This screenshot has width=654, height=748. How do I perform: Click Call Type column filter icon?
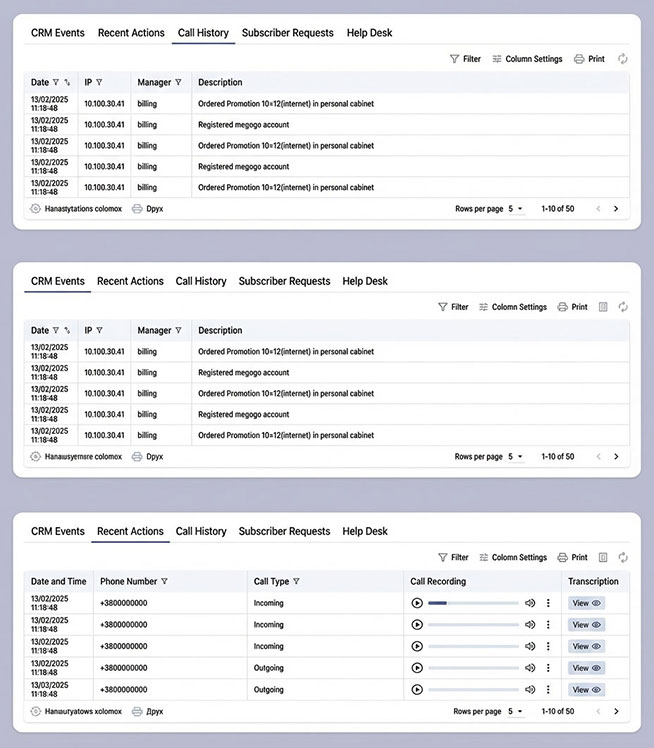tap(296, 581)
